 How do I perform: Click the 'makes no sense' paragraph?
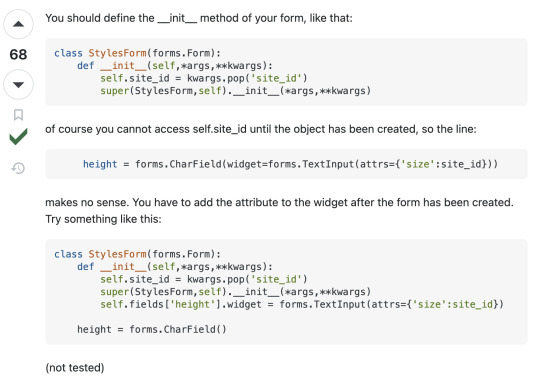tap(279, 202)
